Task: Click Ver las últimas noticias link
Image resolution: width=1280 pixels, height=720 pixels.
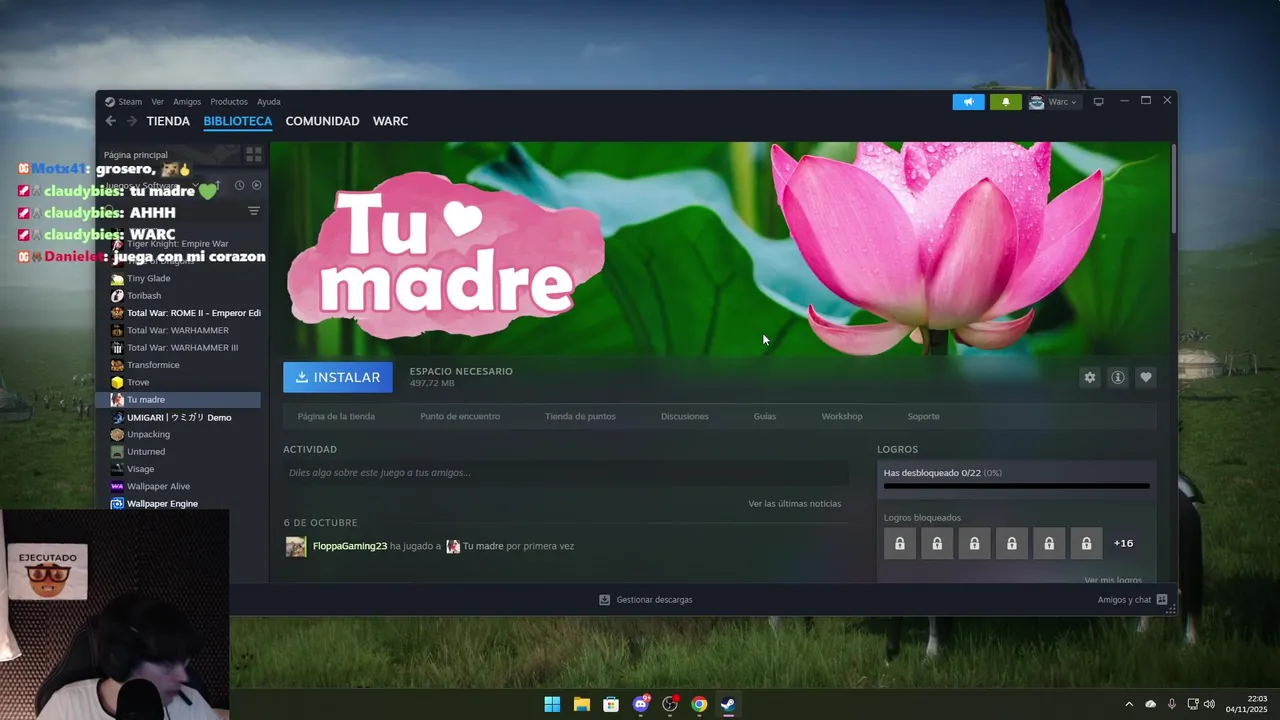Action: pyautogui.click(x=795, y=504)
